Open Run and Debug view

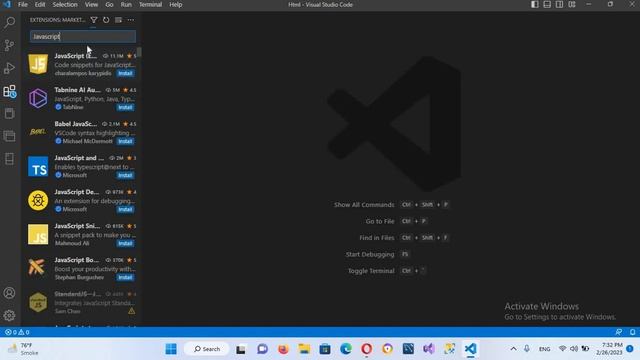pos(9,68)
